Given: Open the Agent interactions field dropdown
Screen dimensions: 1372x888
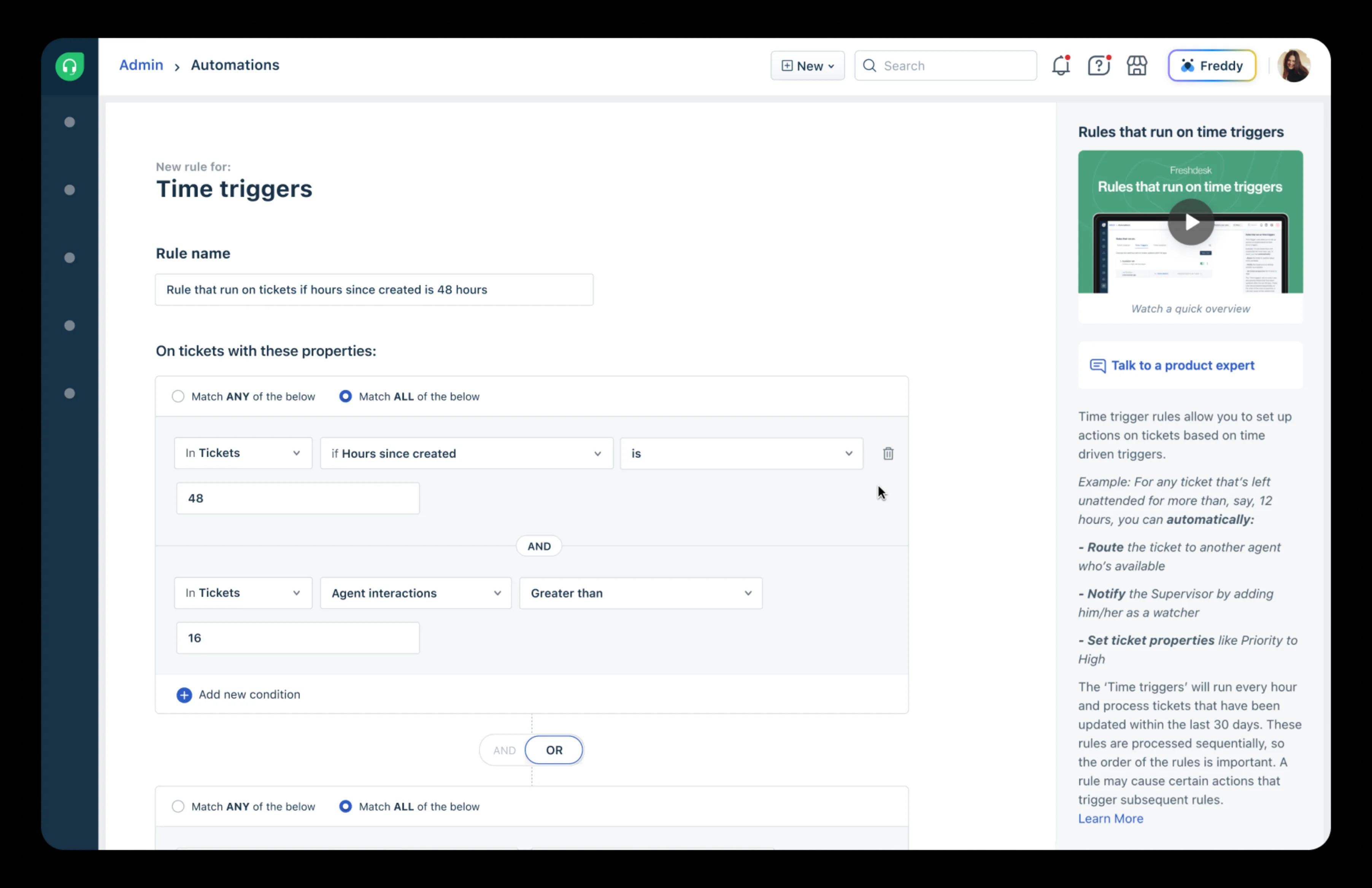Looking at the screenshot, I should tap(416, 593).
